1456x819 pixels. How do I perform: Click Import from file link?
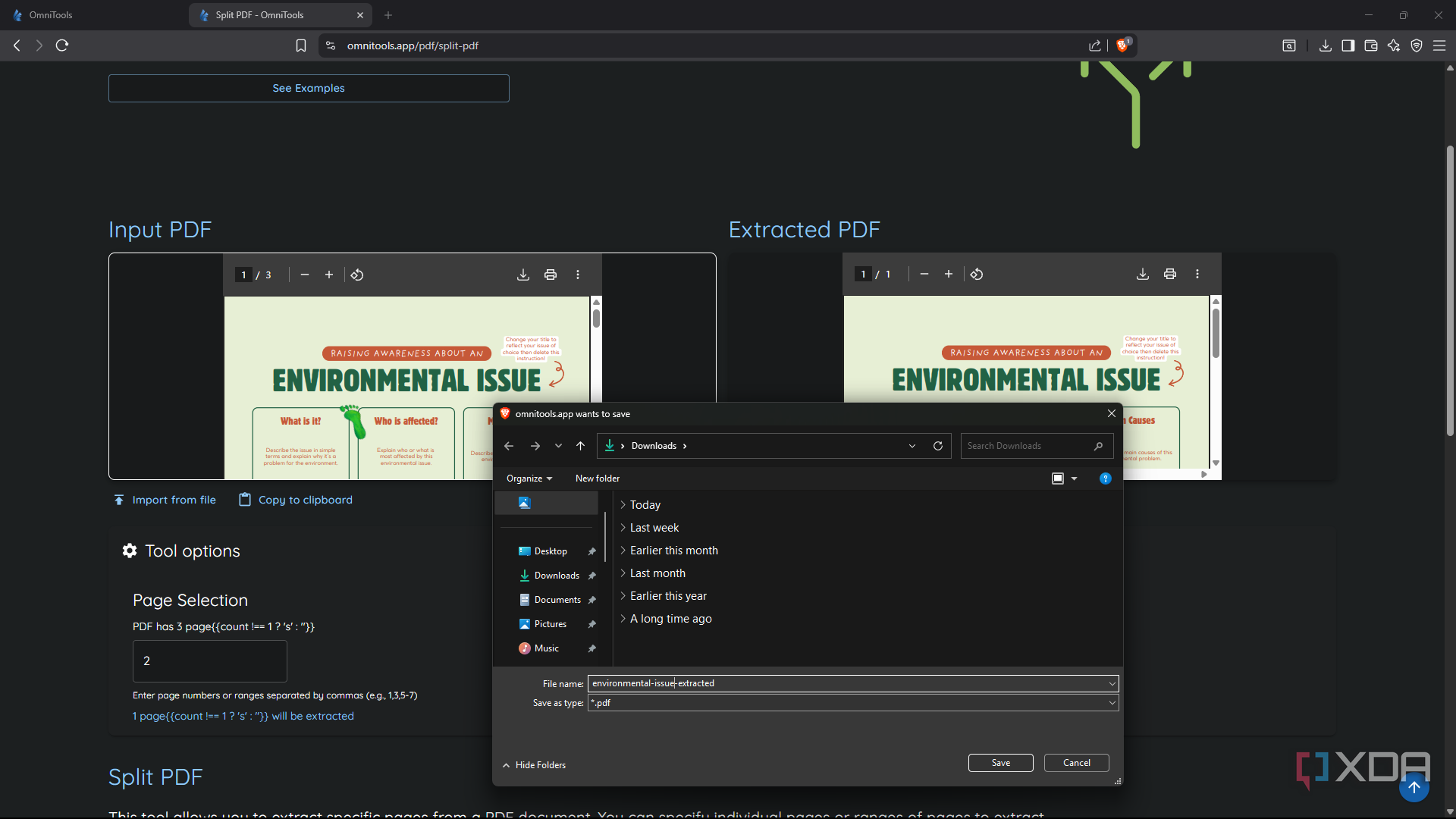click(165, 500)
